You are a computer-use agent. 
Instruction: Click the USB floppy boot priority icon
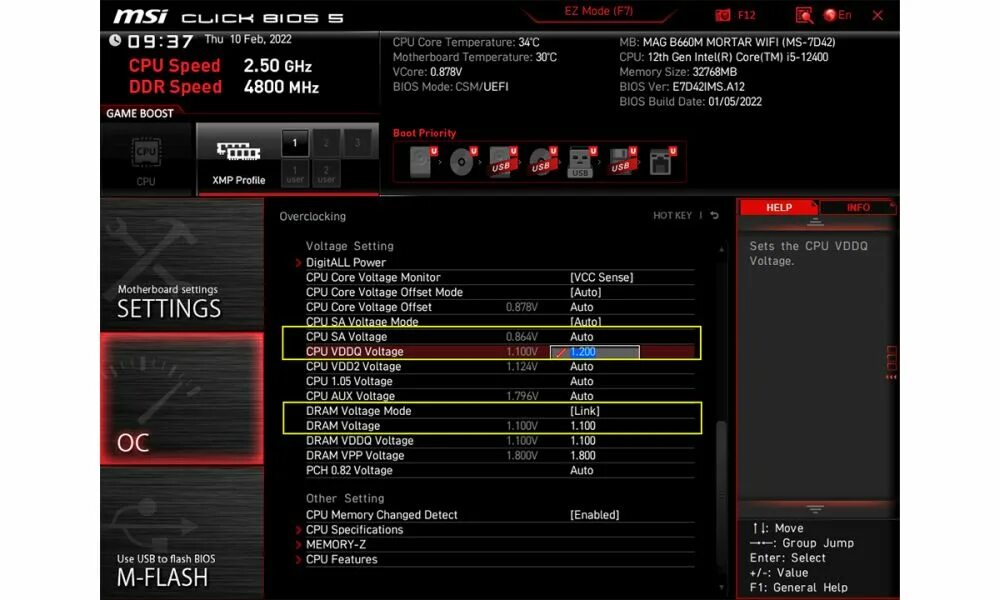click(621, 162)
